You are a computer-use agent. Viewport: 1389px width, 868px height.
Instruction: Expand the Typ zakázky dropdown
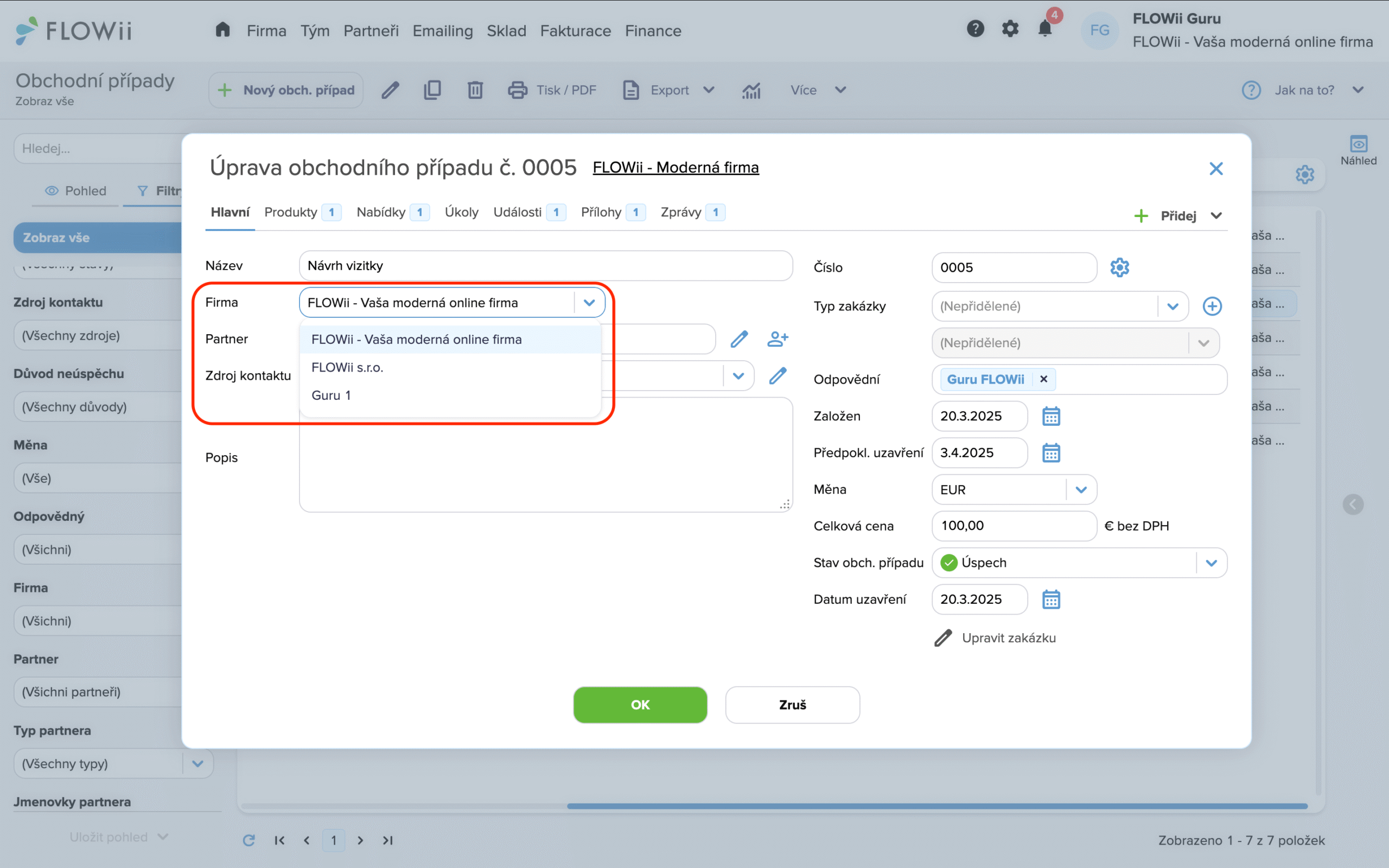tap(1173, 306)
